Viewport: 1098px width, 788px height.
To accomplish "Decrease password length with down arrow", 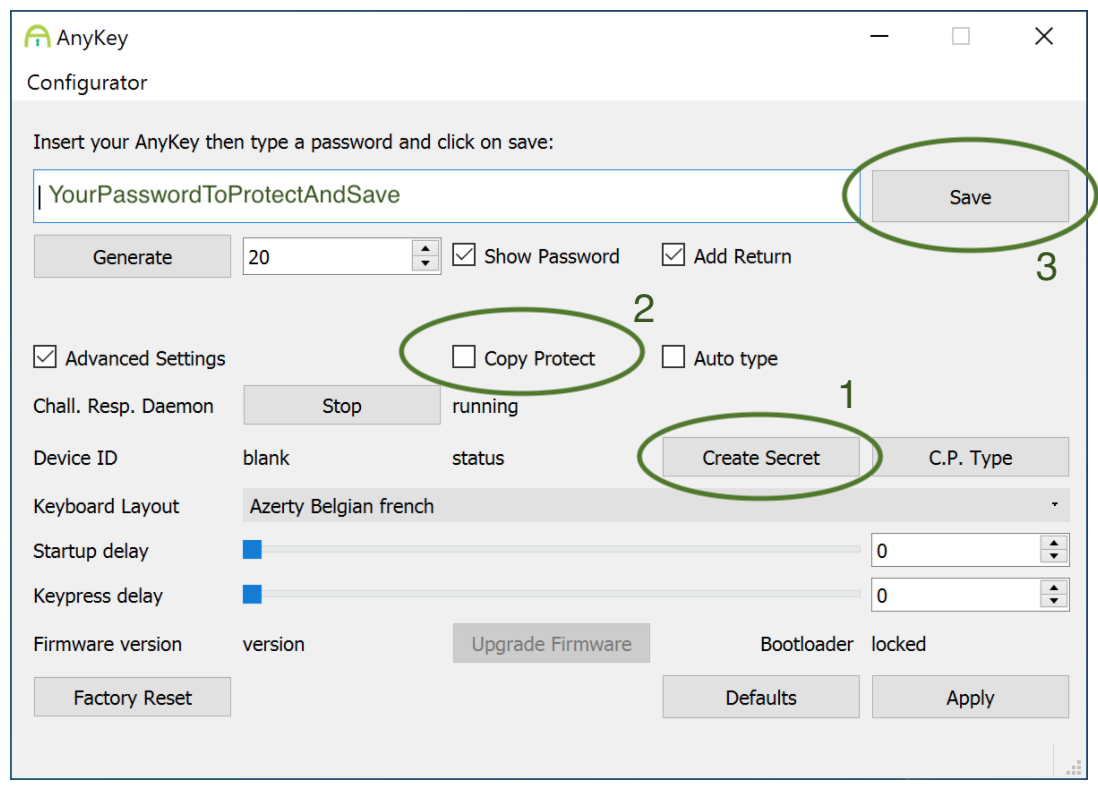I will [425, 264].
